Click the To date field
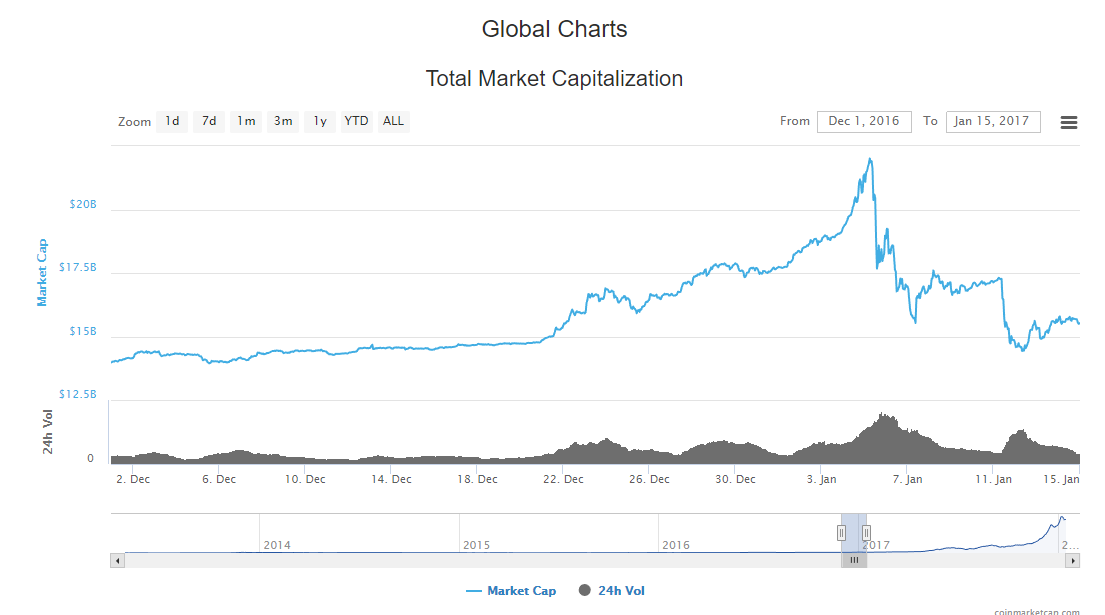1105x615 pixels. point(993,121)
